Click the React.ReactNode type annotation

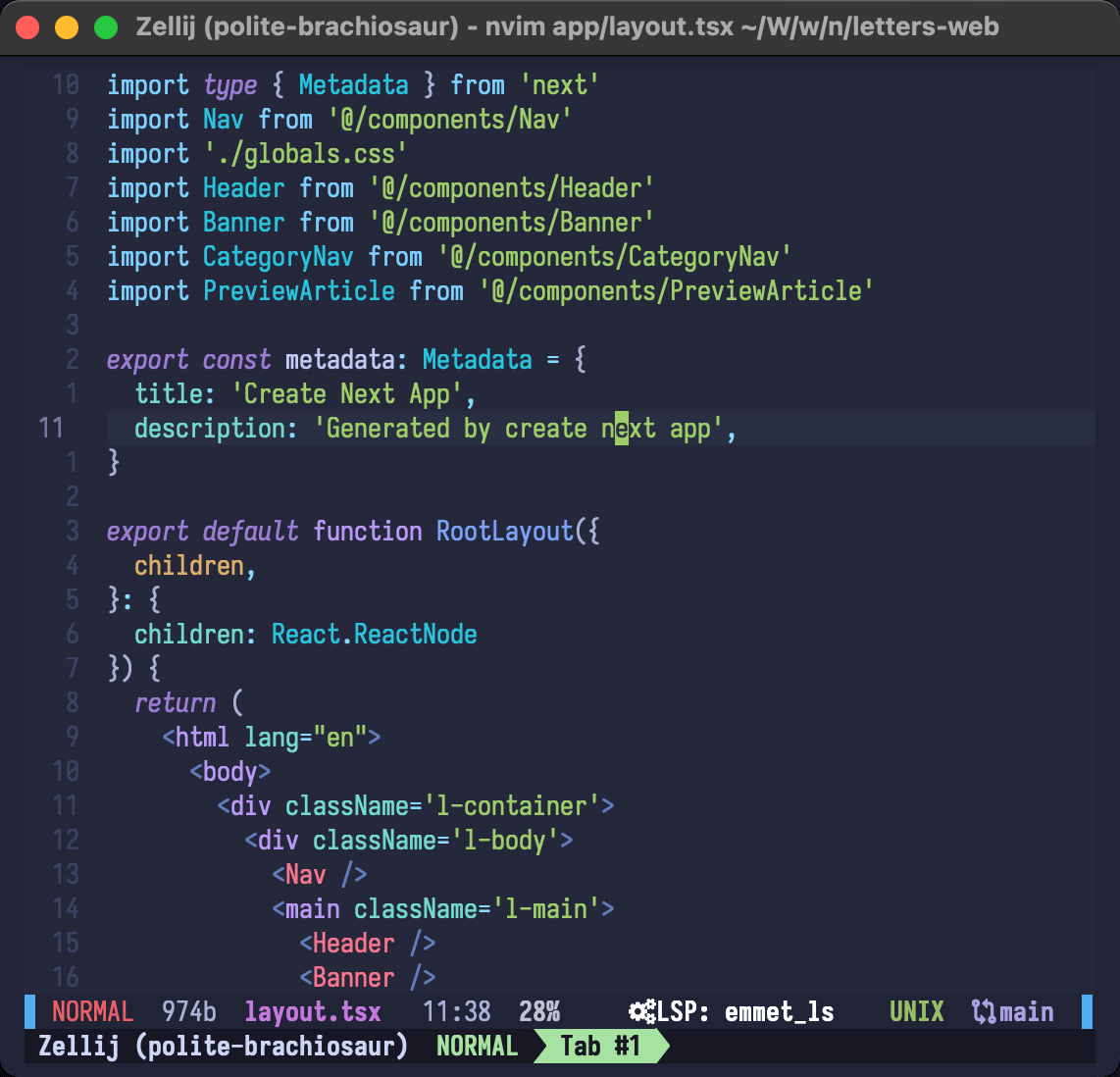tap(374, 635)
